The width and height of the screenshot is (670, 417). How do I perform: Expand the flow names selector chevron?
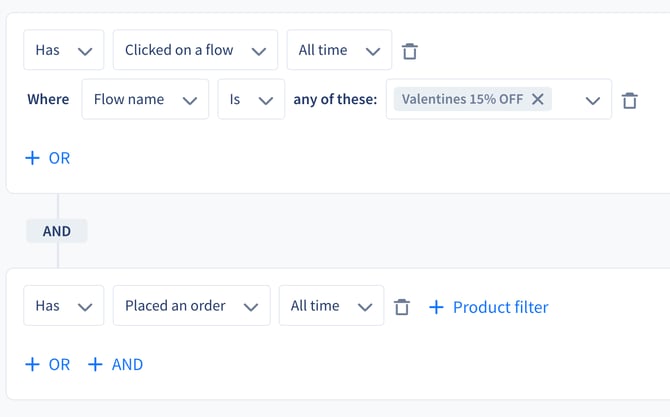point(593,101)
